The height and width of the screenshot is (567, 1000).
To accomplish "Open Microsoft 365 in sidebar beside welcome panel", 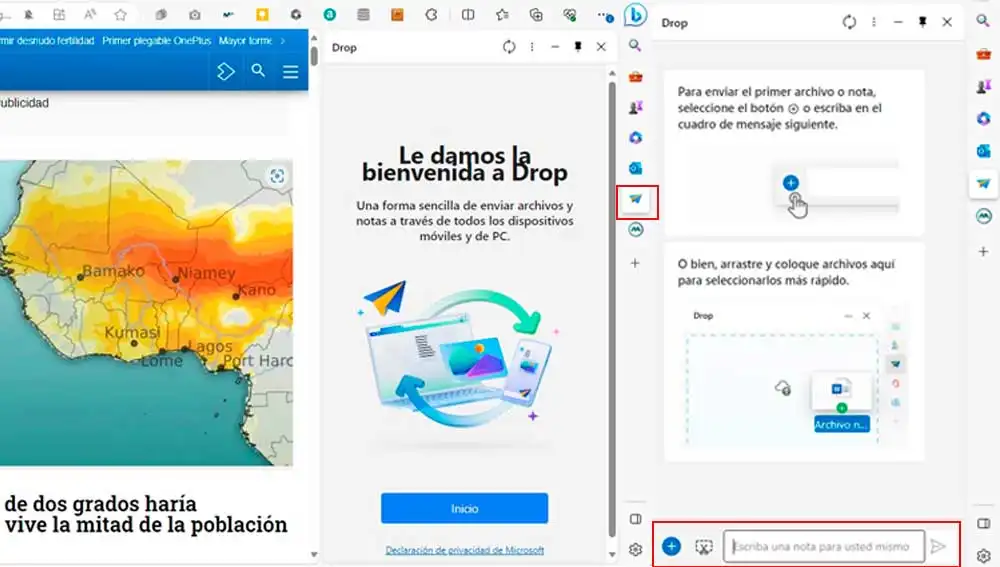I will [x=635, y=137].
